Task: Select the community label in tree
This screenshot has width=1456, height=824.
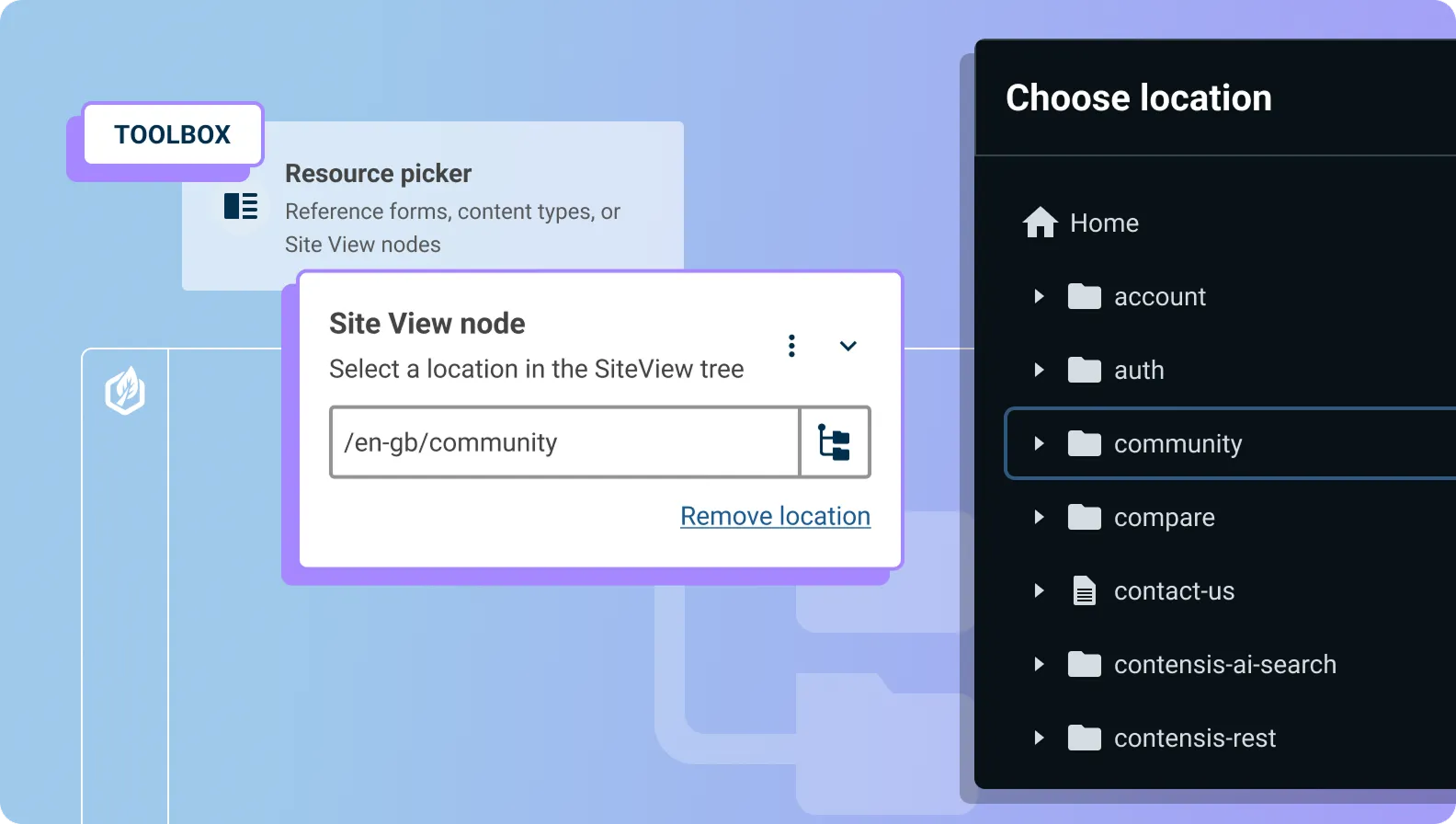Action: 1177,444
